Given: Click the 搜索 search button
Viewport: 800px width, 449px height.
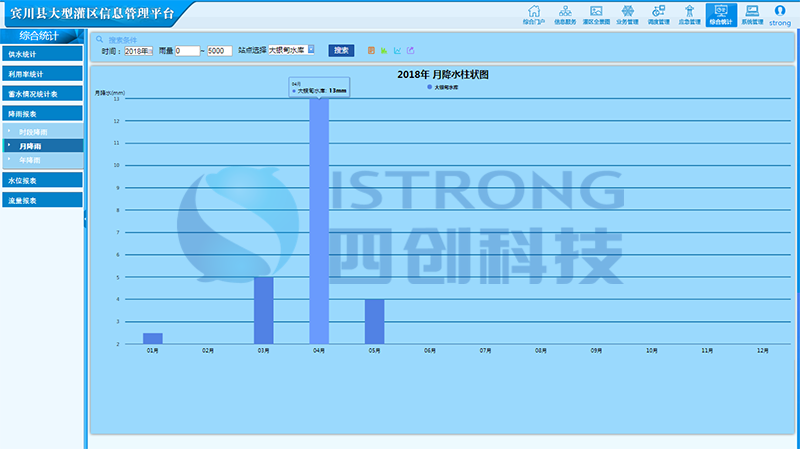Looking at the screenshot, I should click(341, 51).
